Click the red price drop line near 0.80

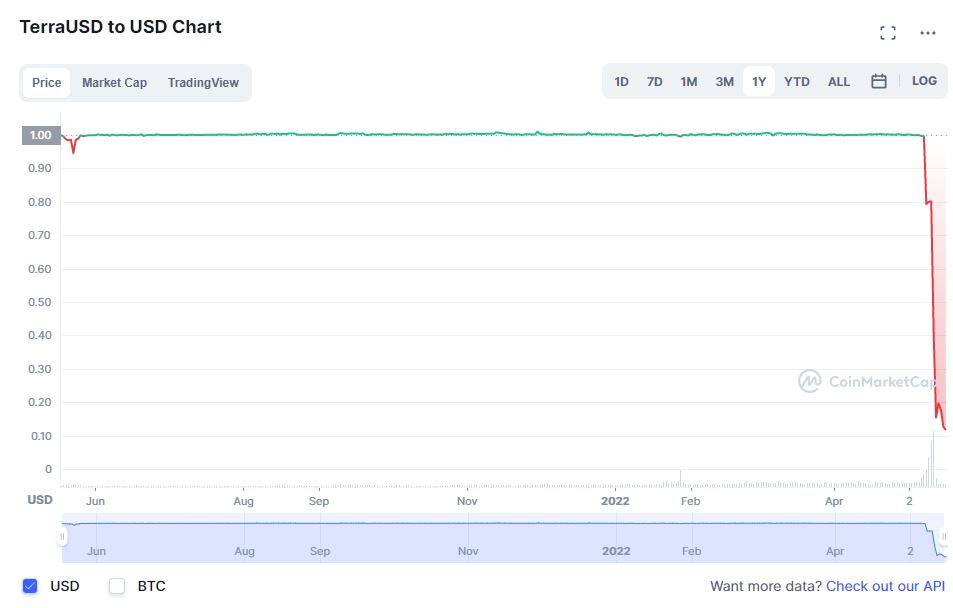click(928, 202)
